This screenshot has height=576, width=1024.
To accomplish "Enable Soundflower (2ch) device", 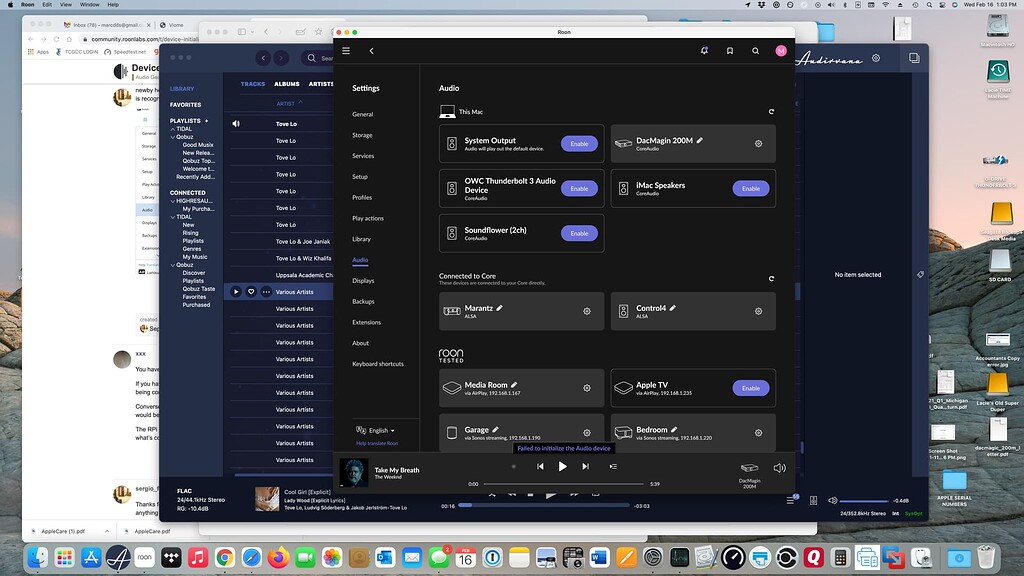I will pyautogui.click(x=578, y=233).
